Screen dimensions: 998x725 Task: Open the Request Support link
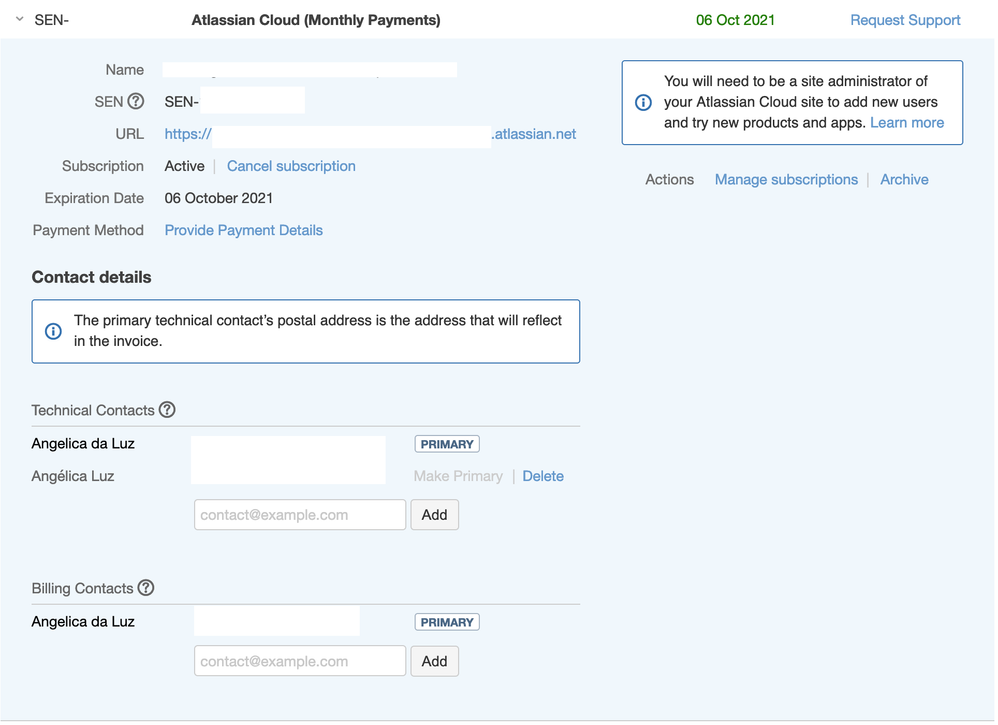[905, 20]
